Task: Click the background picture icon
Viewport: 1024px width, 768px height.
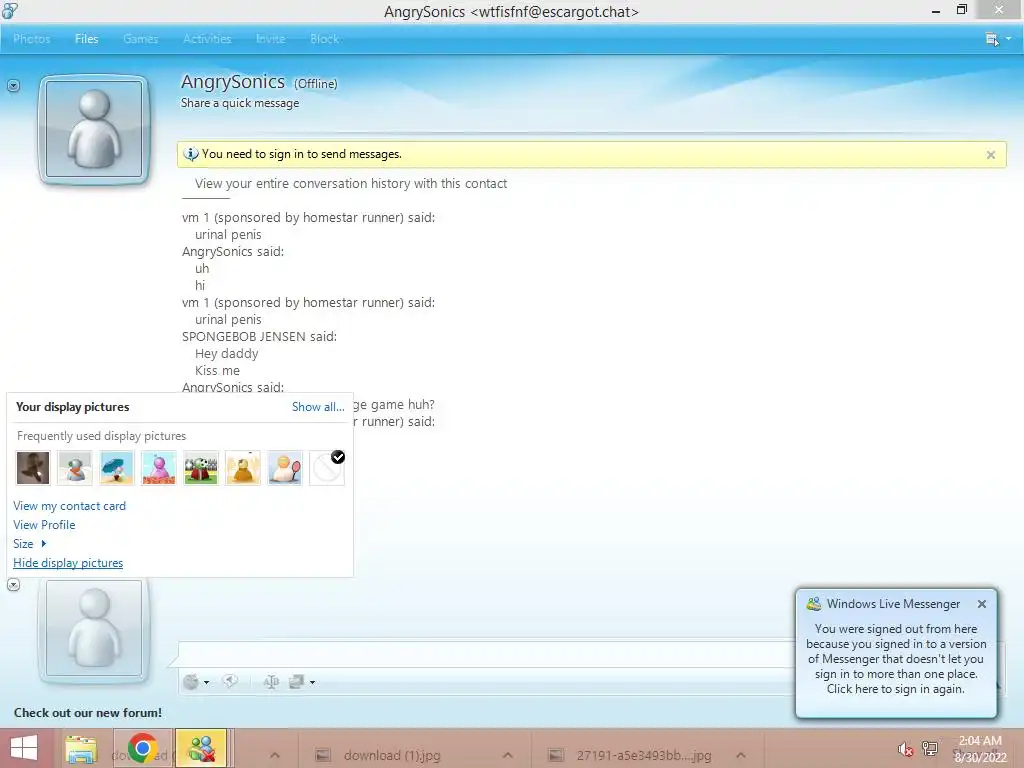Action: (x=296, y=682)
